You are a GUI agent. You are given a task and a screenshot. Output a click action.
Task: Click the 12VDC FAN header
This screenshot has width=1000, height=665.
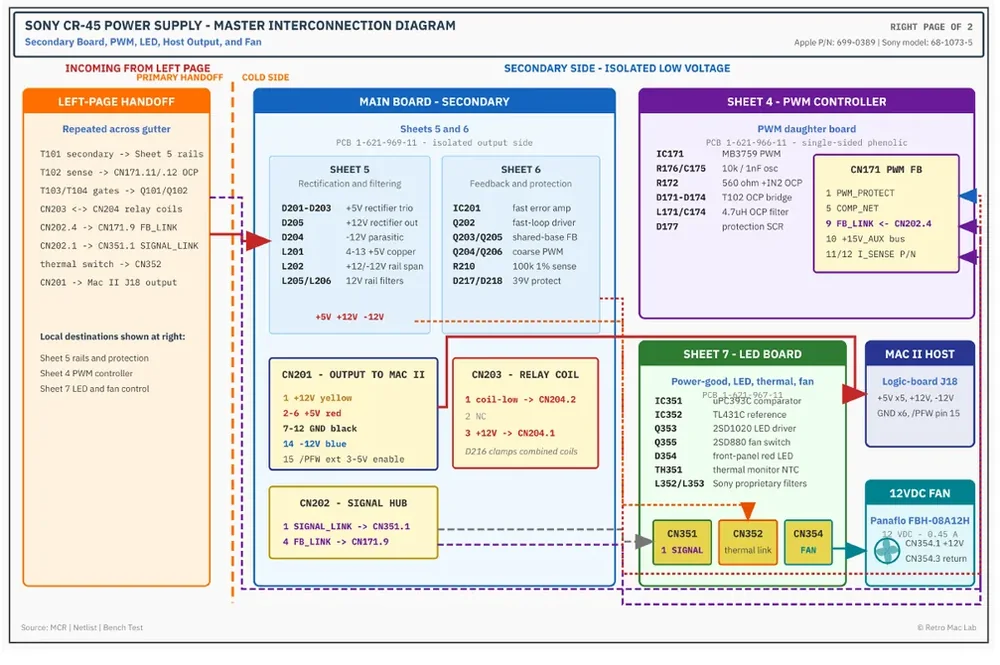(920, 493)
